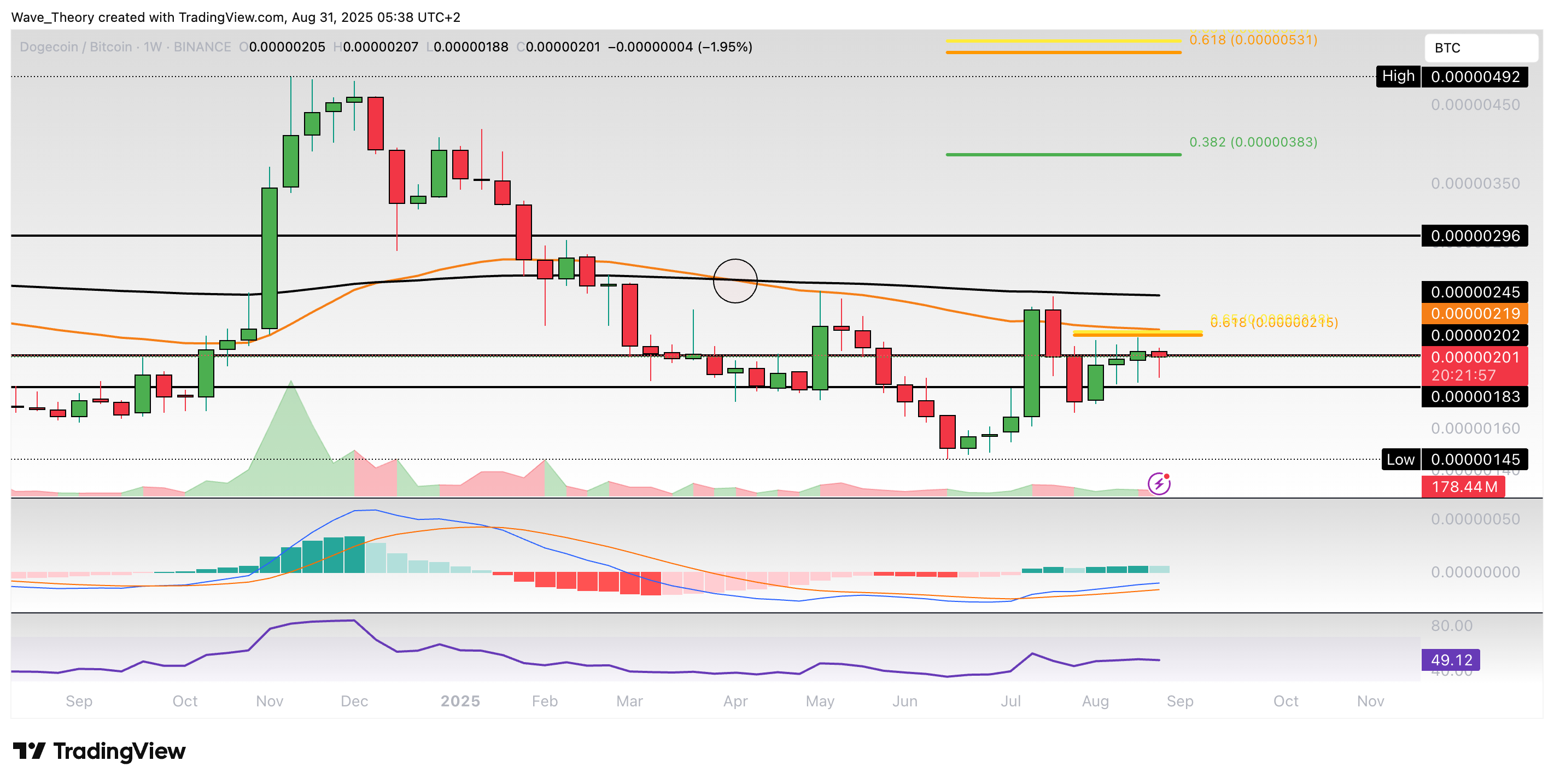Click the black Low price tag
Viewport: 1554px width, 784px height.
pyautogui.click(x=1400, y=460)
